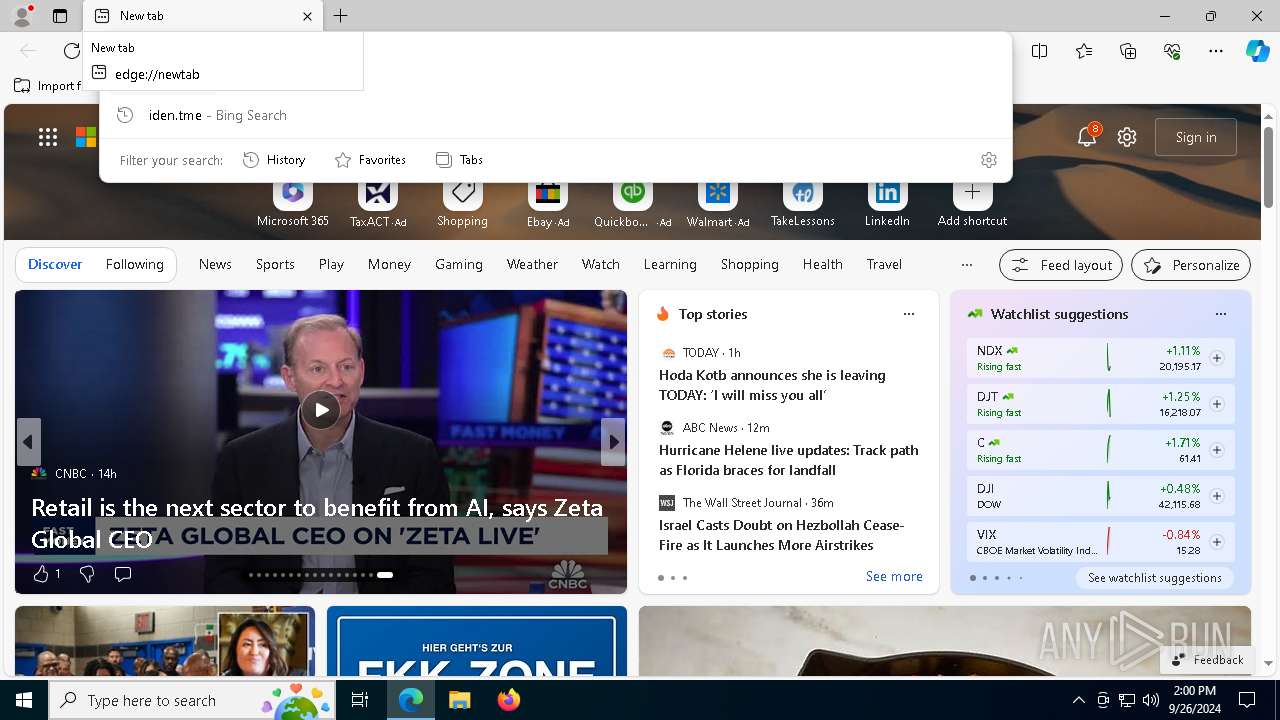Open the Tab actions menu icon

(60, 16)
